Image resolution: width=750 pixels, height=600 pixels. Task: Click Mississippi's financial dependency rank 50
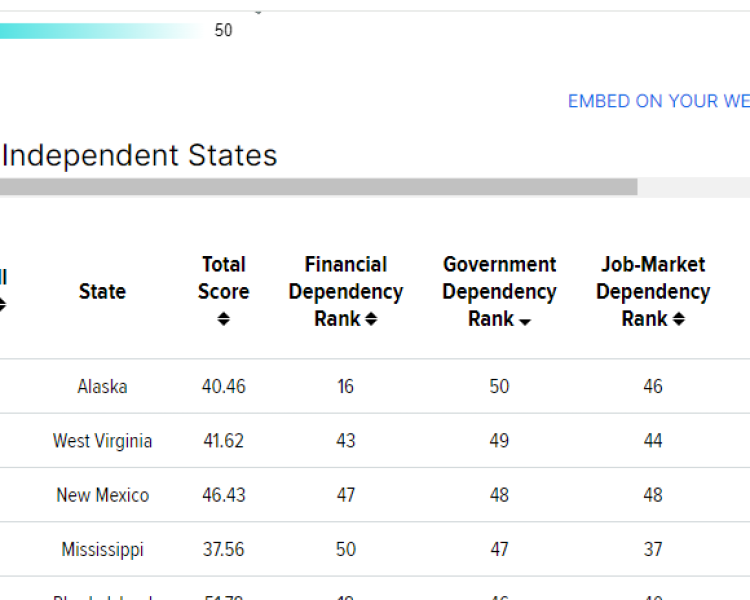click(x=345, y=549)
